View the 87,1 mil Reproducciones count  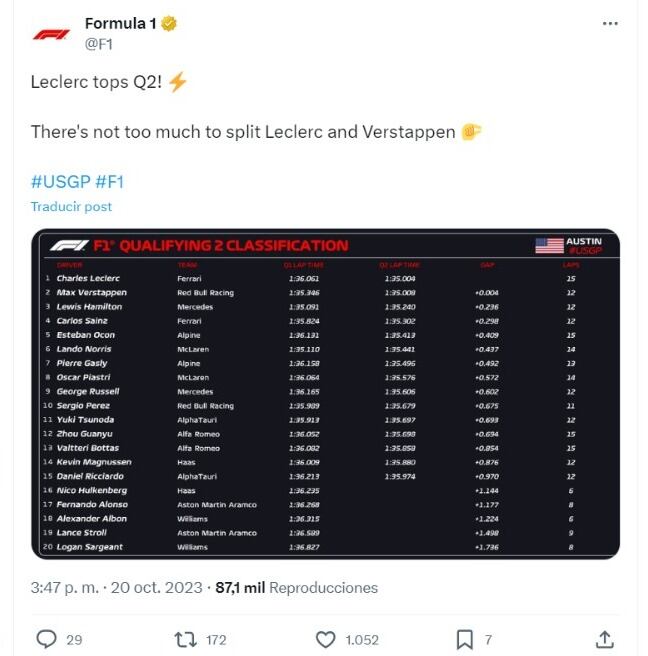297,588
